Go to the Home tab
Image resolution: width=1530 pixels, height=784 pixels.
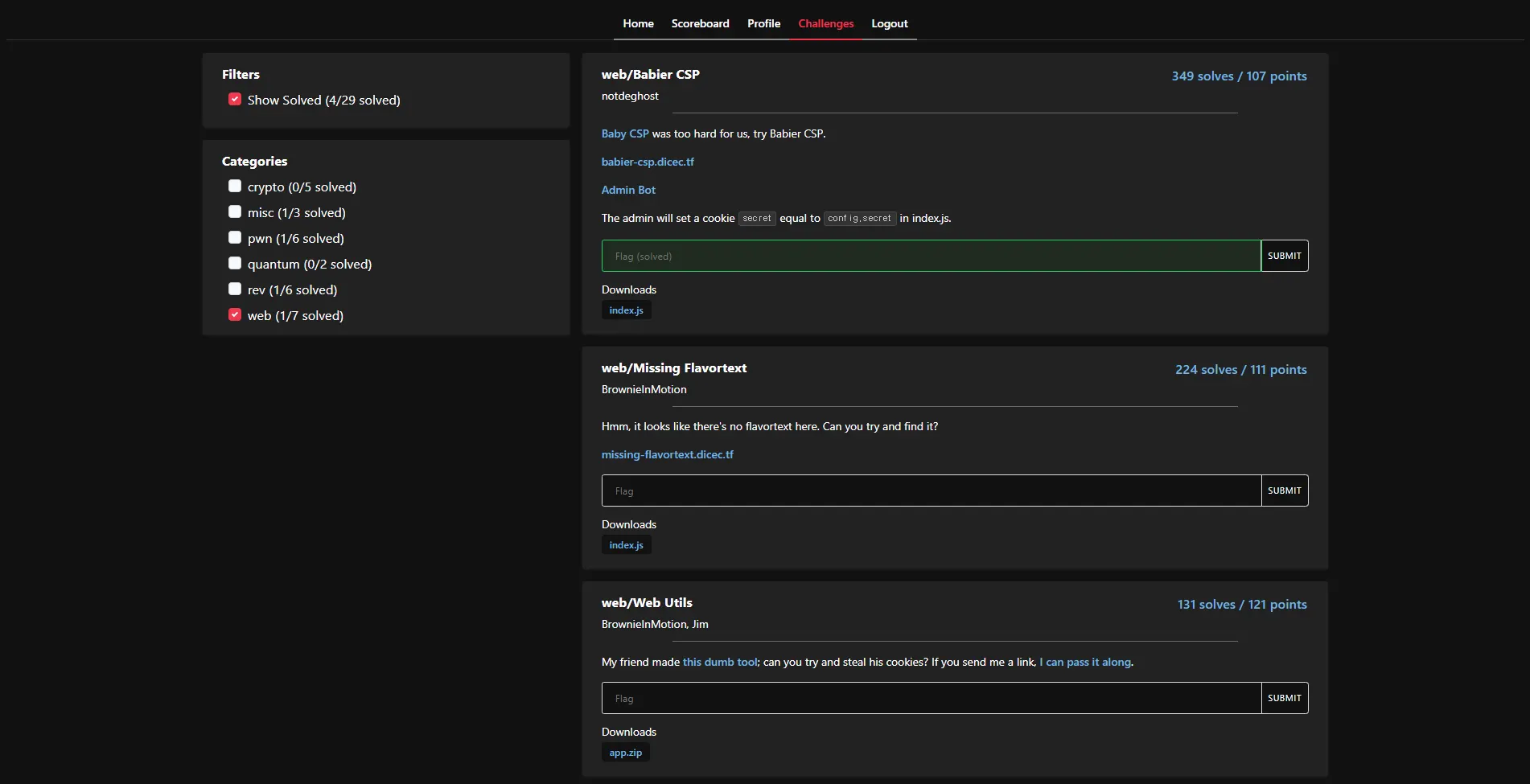[x=638, y=23]
